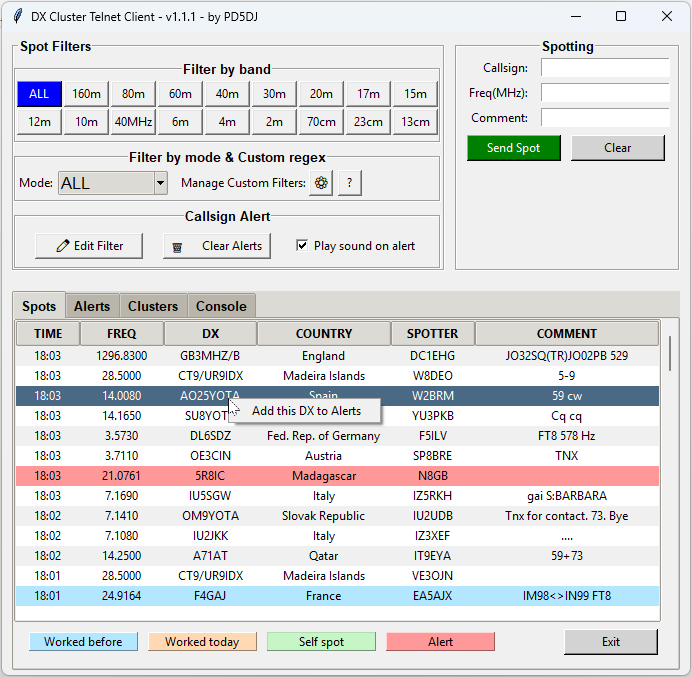Click the Worked before color legend
Screen dimensions: 692x677
pos(83,642)
